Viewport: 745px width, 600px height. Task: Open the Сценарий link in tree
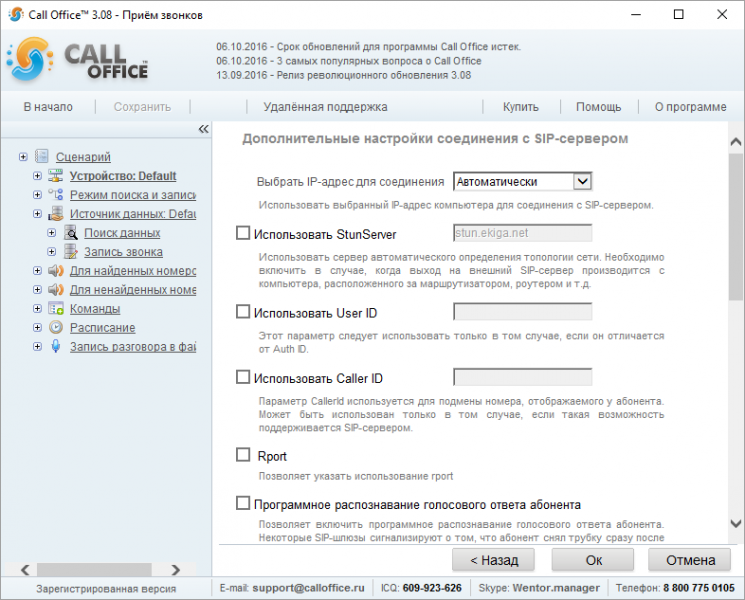click(x=83, y=157)
